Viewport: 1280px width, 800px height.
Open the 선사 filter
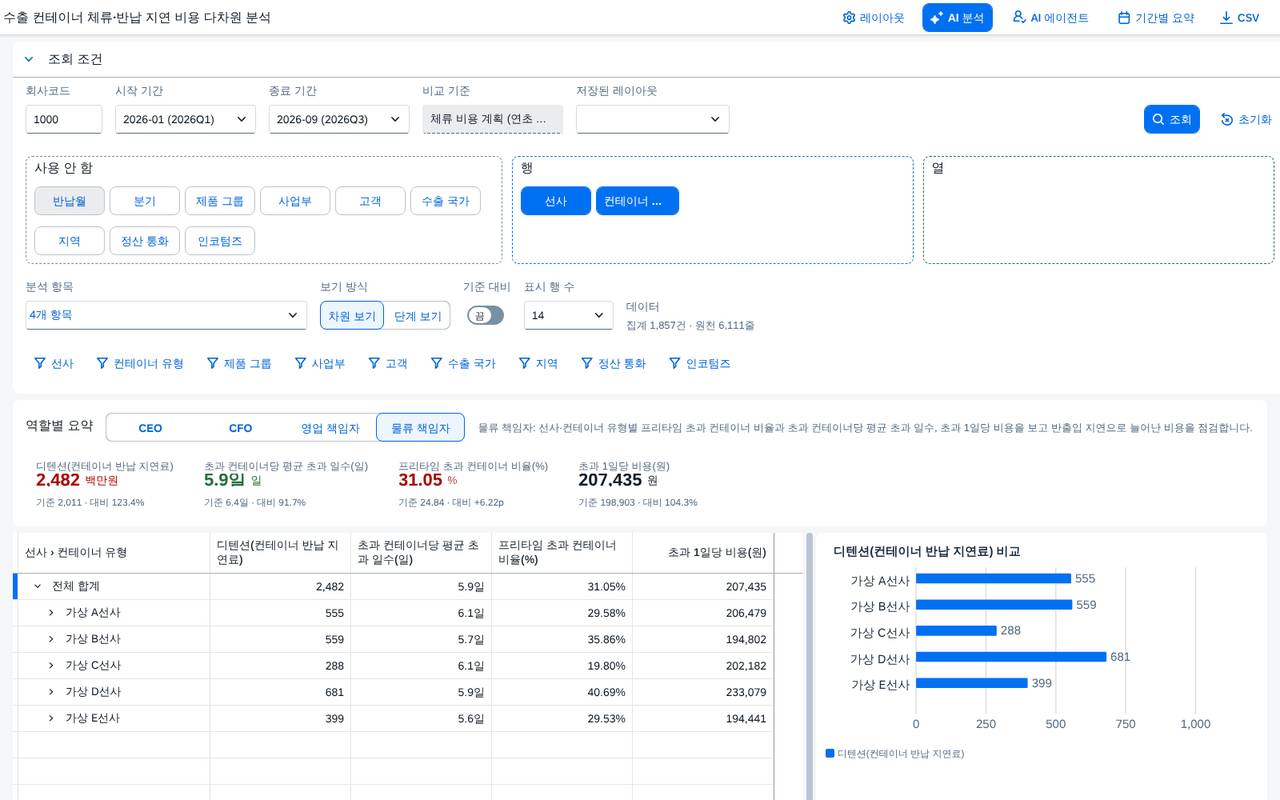(54, 364)
